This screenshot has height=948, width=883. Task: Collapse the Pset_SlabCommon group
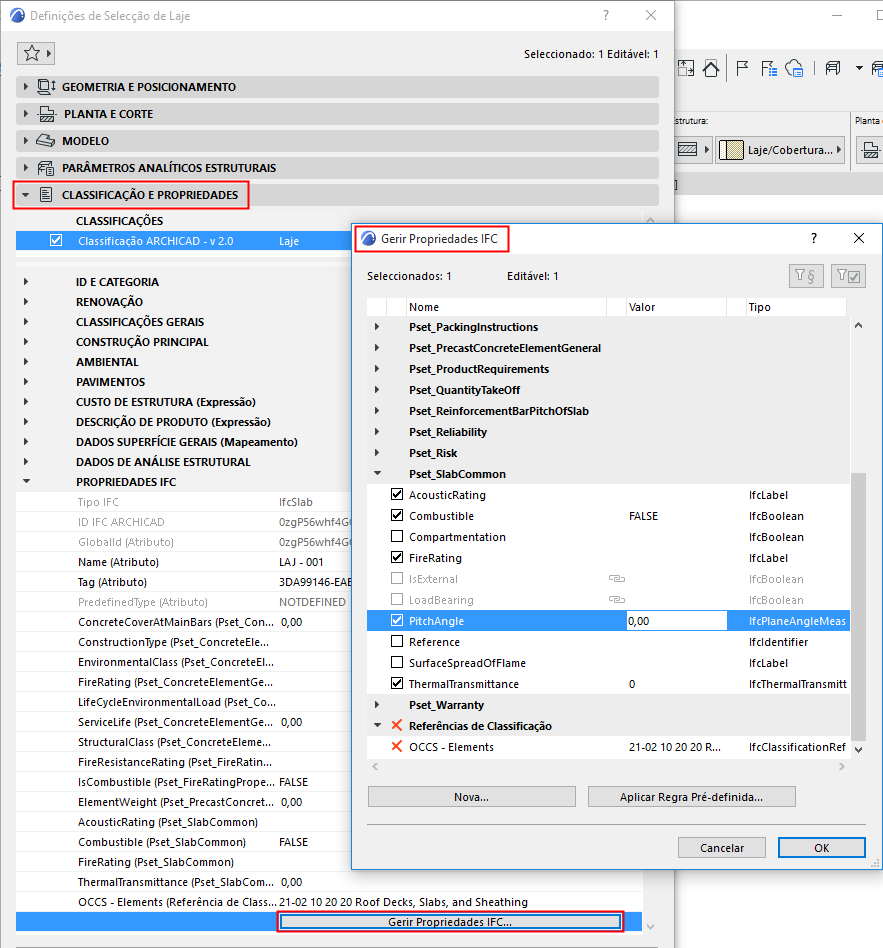[378, 473]
